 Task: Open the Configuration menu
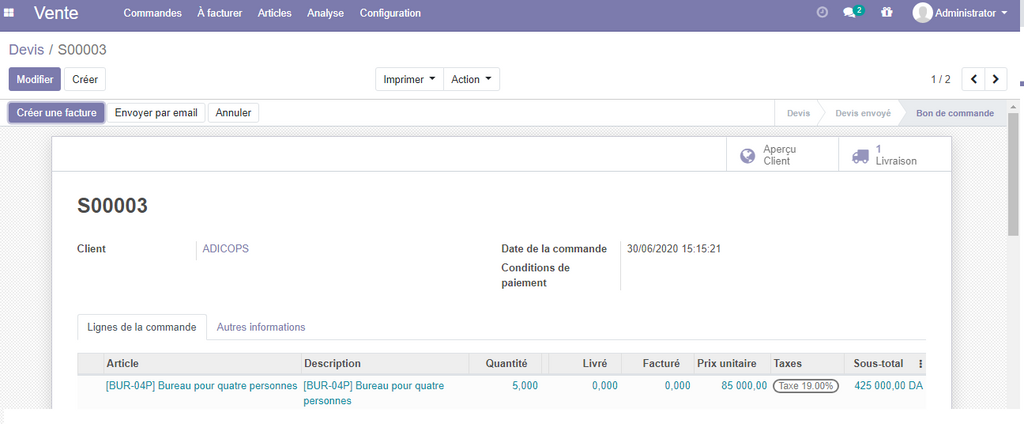click(390, 13)
